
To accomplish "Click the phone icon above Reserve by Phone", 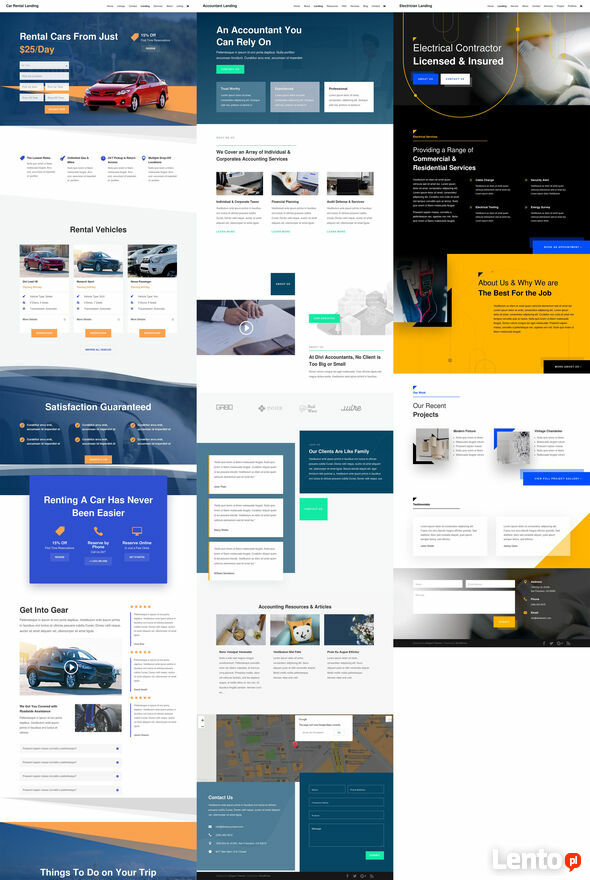I will (98, 531).
